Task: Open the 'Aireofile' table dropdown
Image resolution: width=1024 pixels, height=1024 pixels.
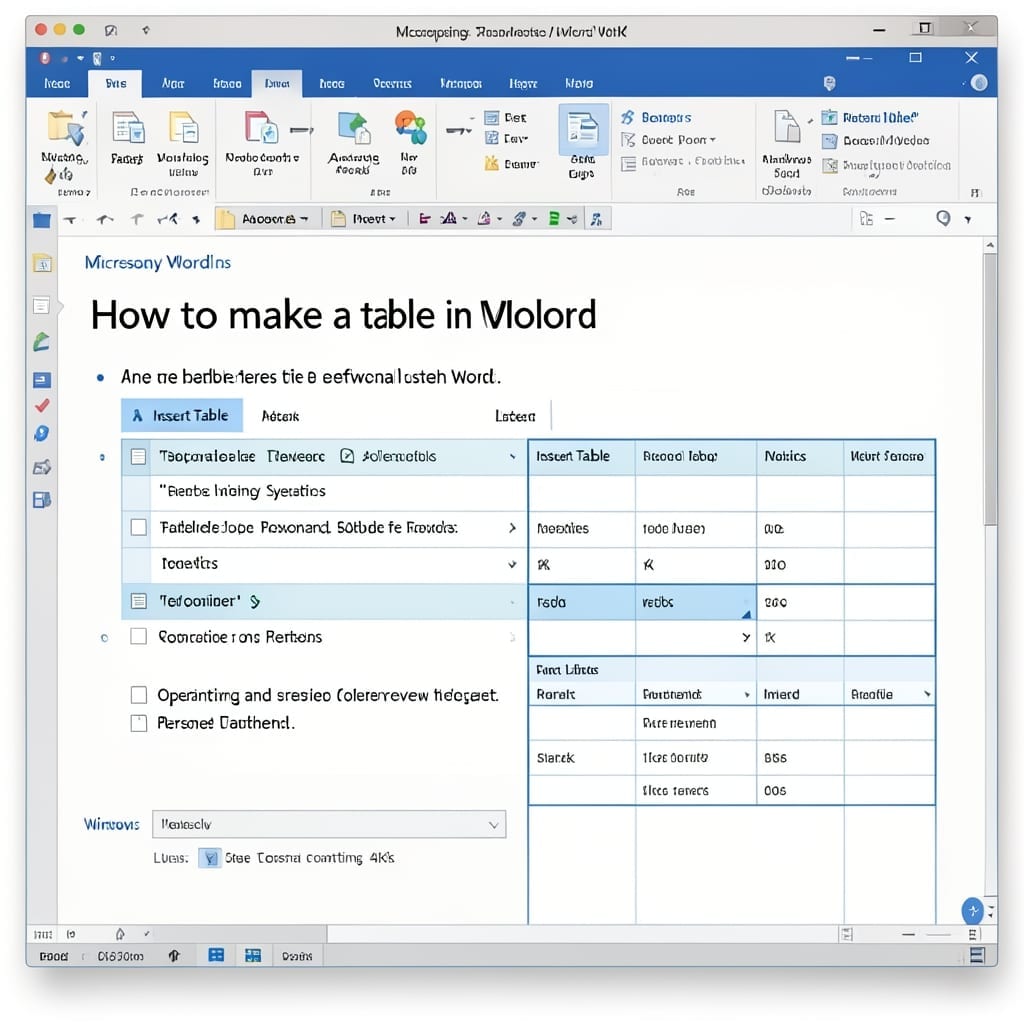Action: (927, 694)
